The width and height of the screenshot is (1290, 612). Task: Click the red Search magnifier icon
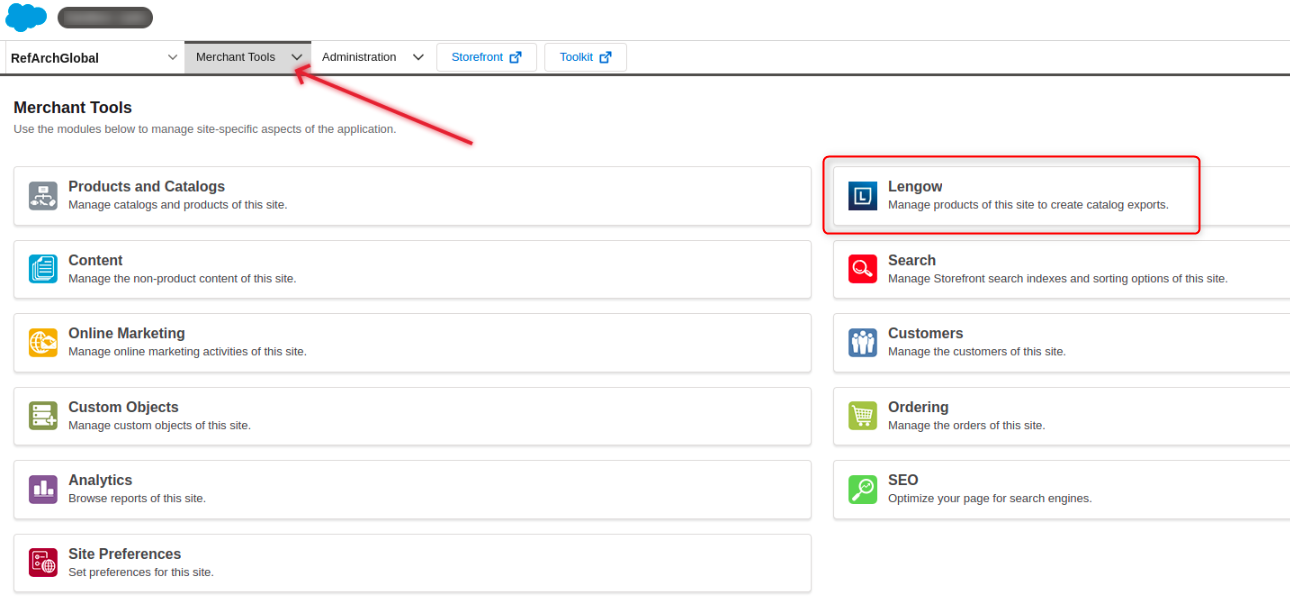click(862, 269)
